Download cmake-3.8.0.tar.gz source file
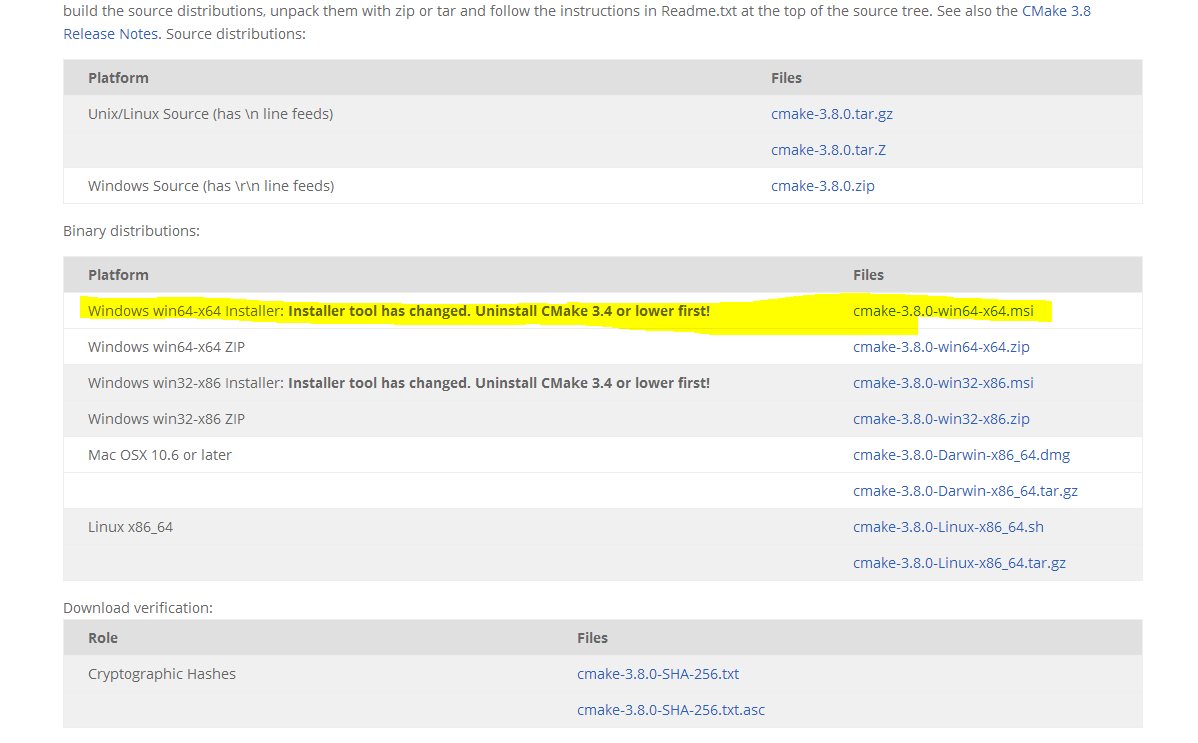Image resolution: width=1198 pixels, height=743 pixels. tap(831, 114)
